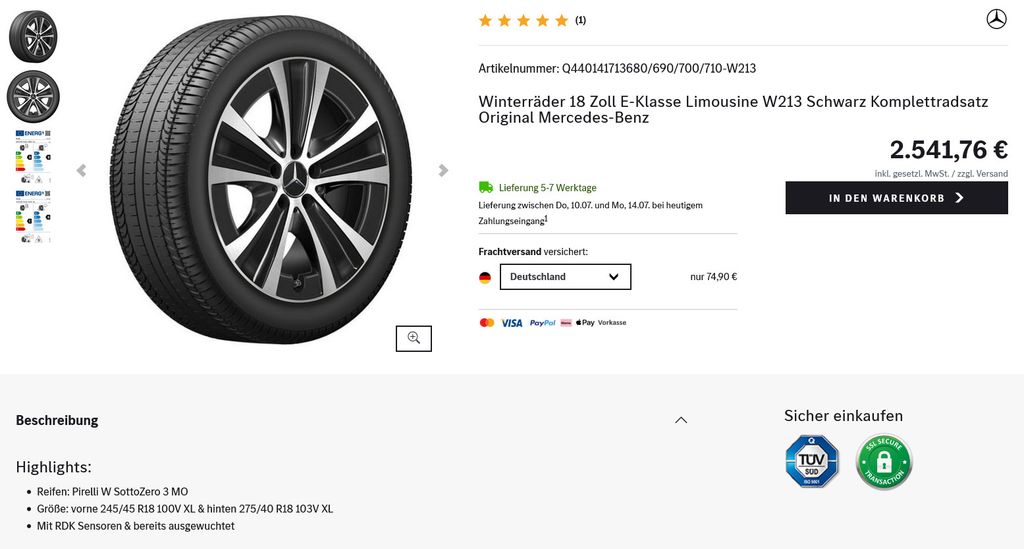Click the TÜV SÜD certification badge
This screenshot has width=1024, height=549.
pos(812,461)
